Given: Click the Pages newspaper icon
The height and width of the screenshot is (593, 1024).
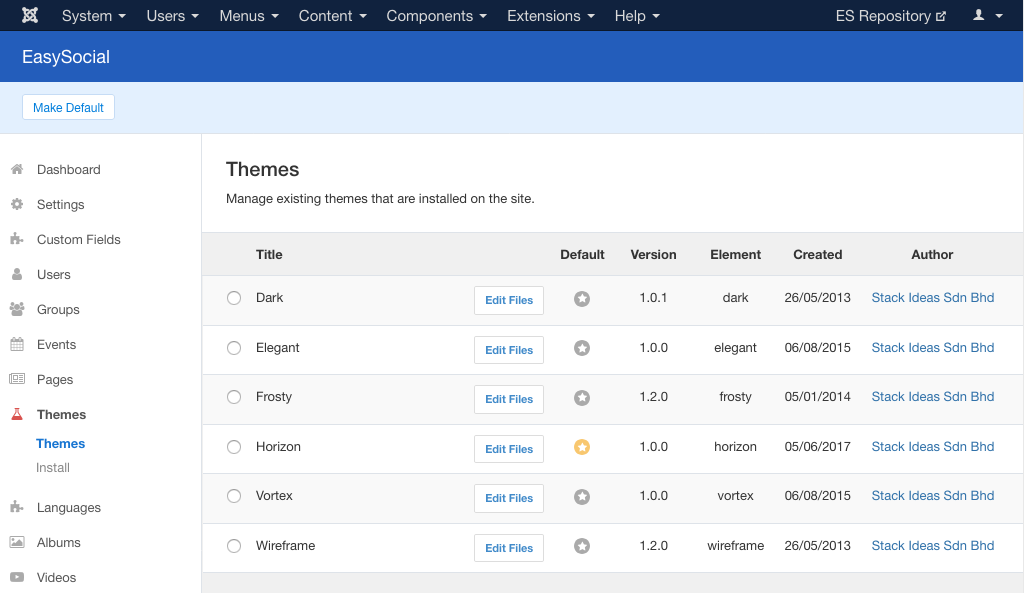Looking at the screenshot, I should point(18,379).
